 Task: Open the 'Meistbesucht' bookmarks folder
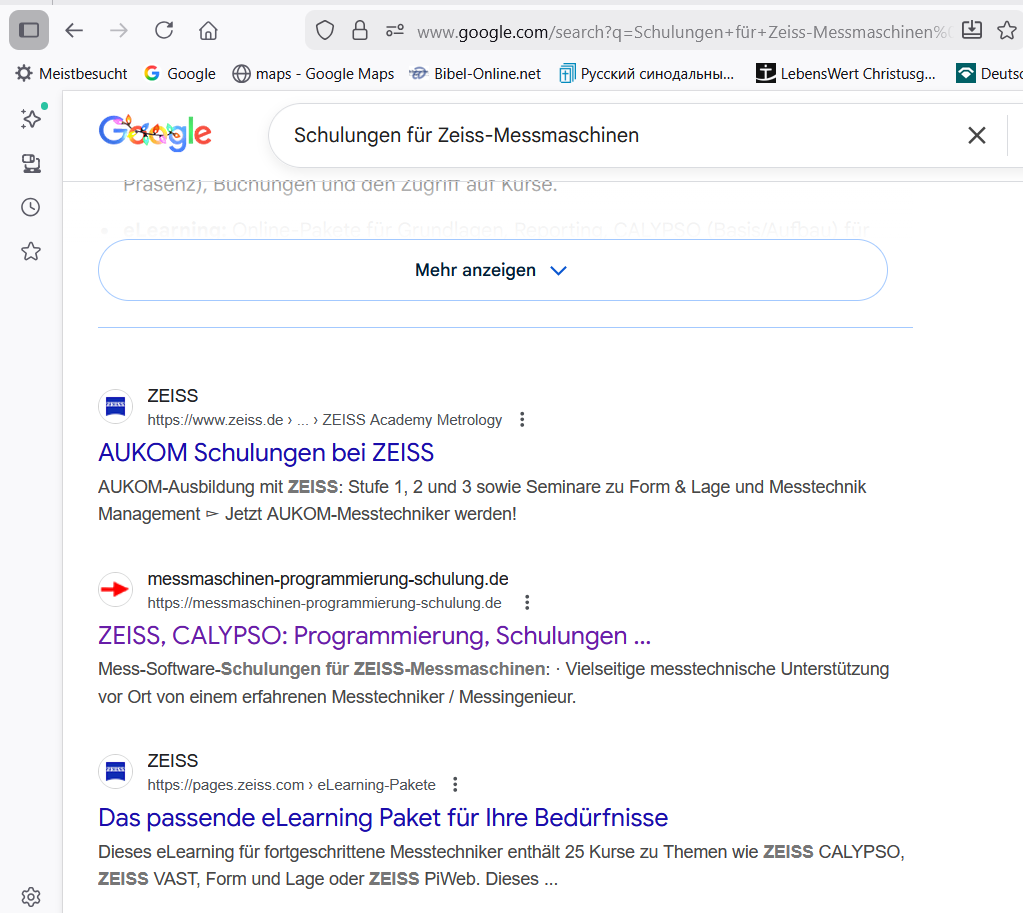[72, 73]
